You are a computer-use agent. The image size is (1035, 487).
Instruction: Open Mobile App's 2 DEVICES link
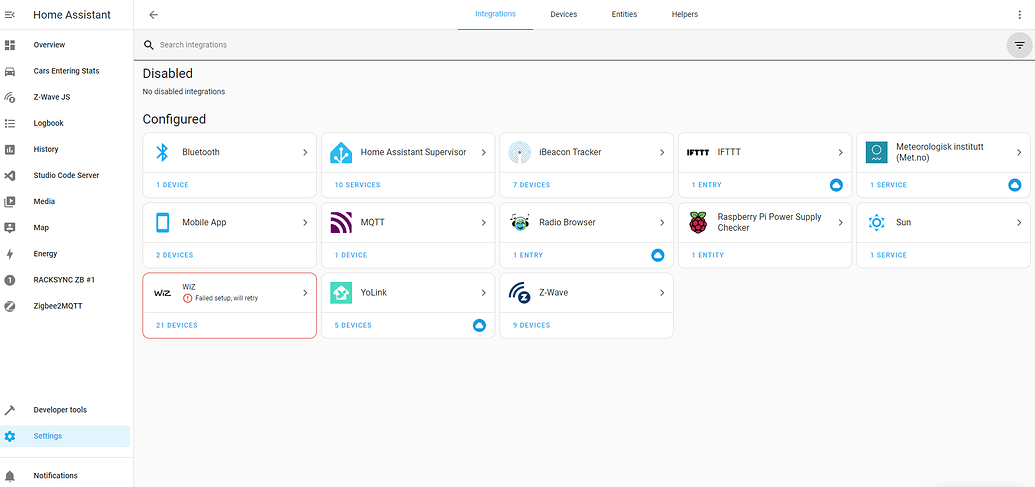point(174,255)
